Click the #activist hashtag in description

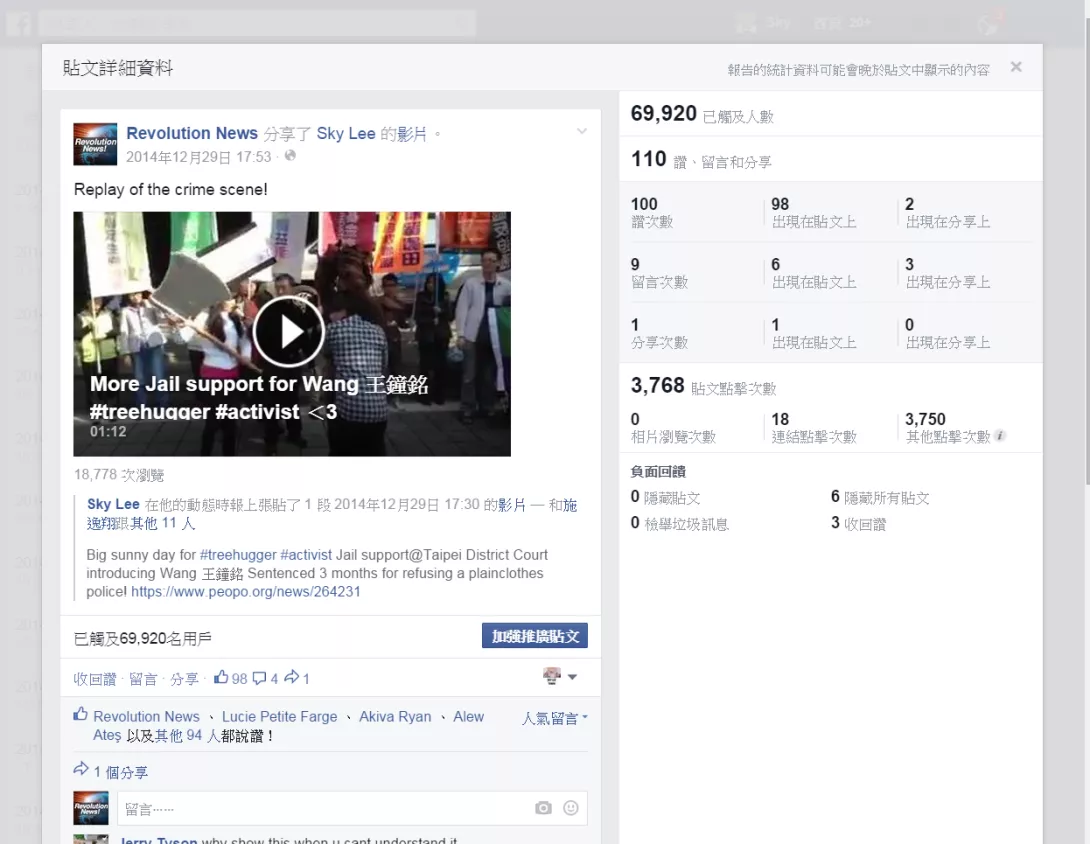[x=306, y=555]
